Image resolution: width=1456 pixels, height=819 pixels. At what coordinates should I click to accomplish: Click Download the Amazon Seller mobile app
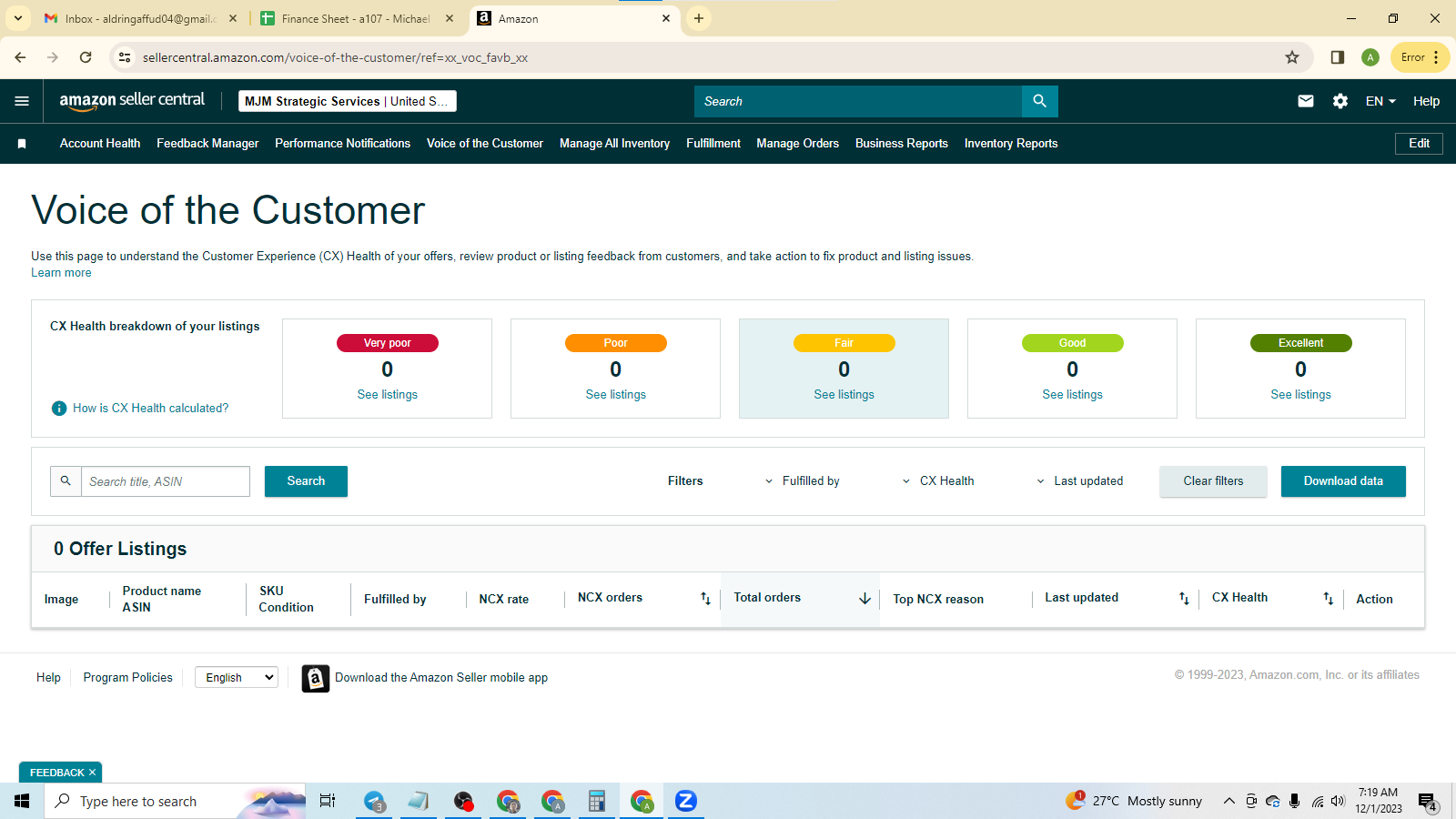point(441,678)
